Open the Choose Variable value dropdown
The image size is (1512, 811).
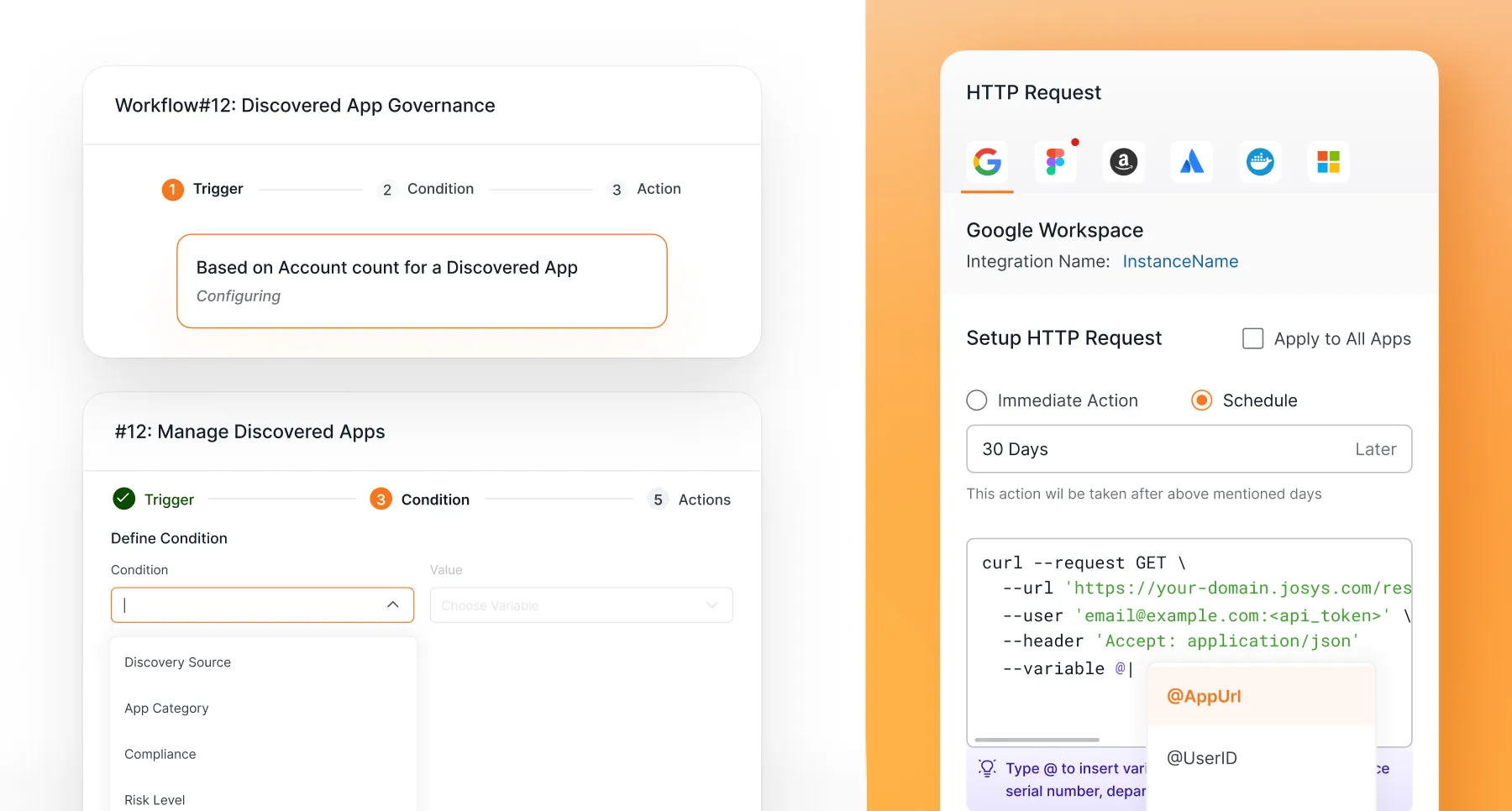[581, 605]
